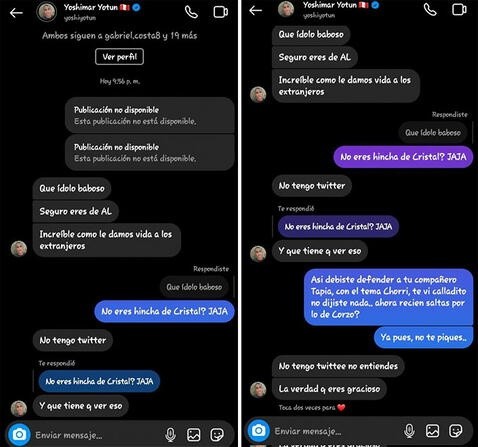The width and height of the screenshot is (478, 447).
Task: Tap the back arrow in left chat
Action: [x=16, y=13]
